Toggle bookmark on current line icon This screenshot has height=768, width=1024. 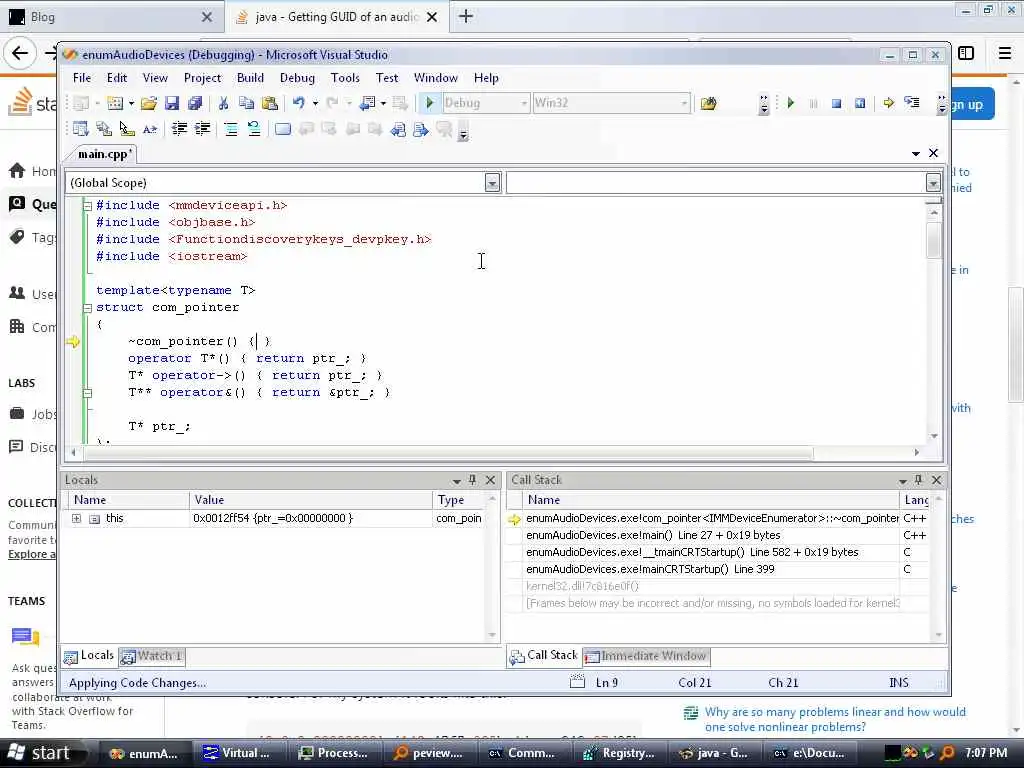(283, 129)
